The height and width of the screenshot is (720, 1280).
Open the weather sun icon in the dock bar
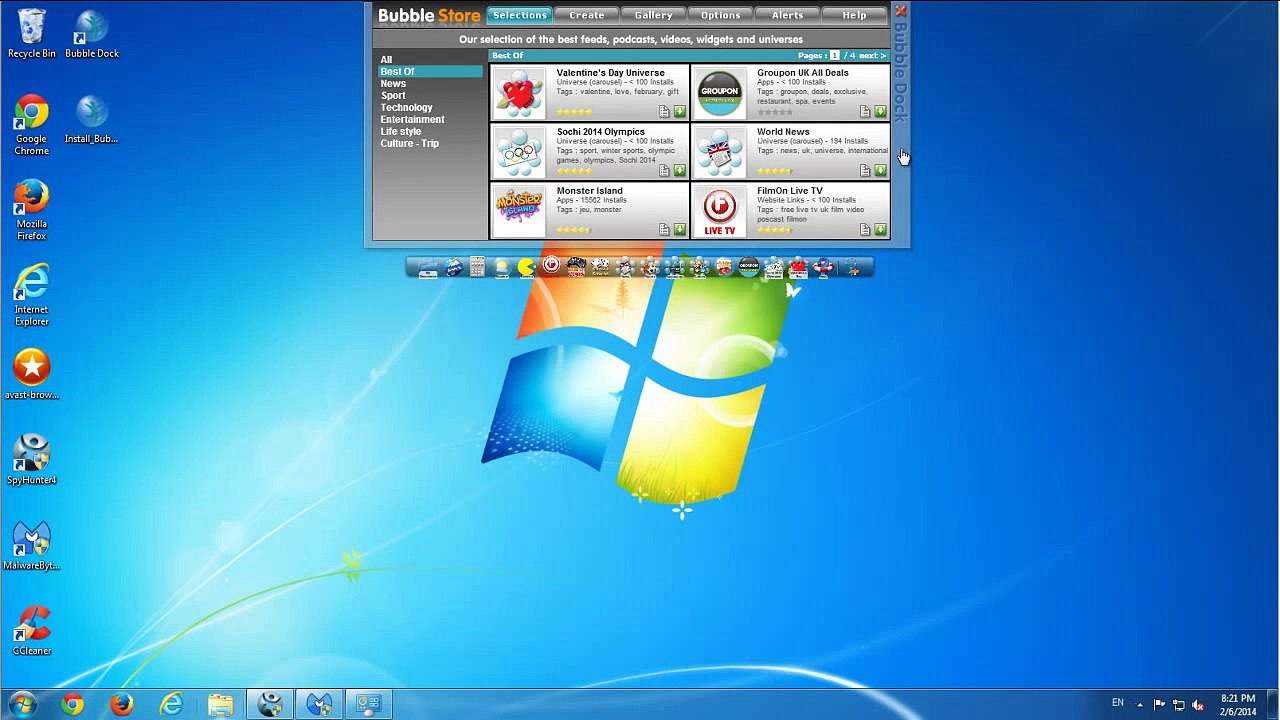coord(502,267)
